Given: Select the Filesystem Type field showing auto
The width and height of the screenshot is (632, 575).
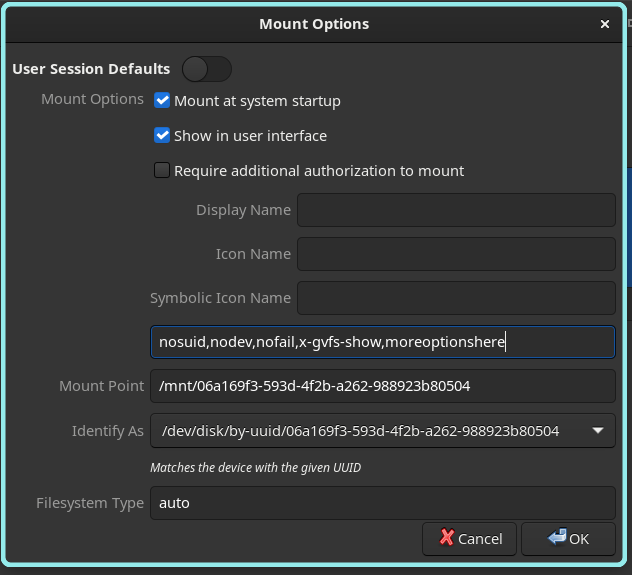Looking at the screenshot, I should pos(383,503).
